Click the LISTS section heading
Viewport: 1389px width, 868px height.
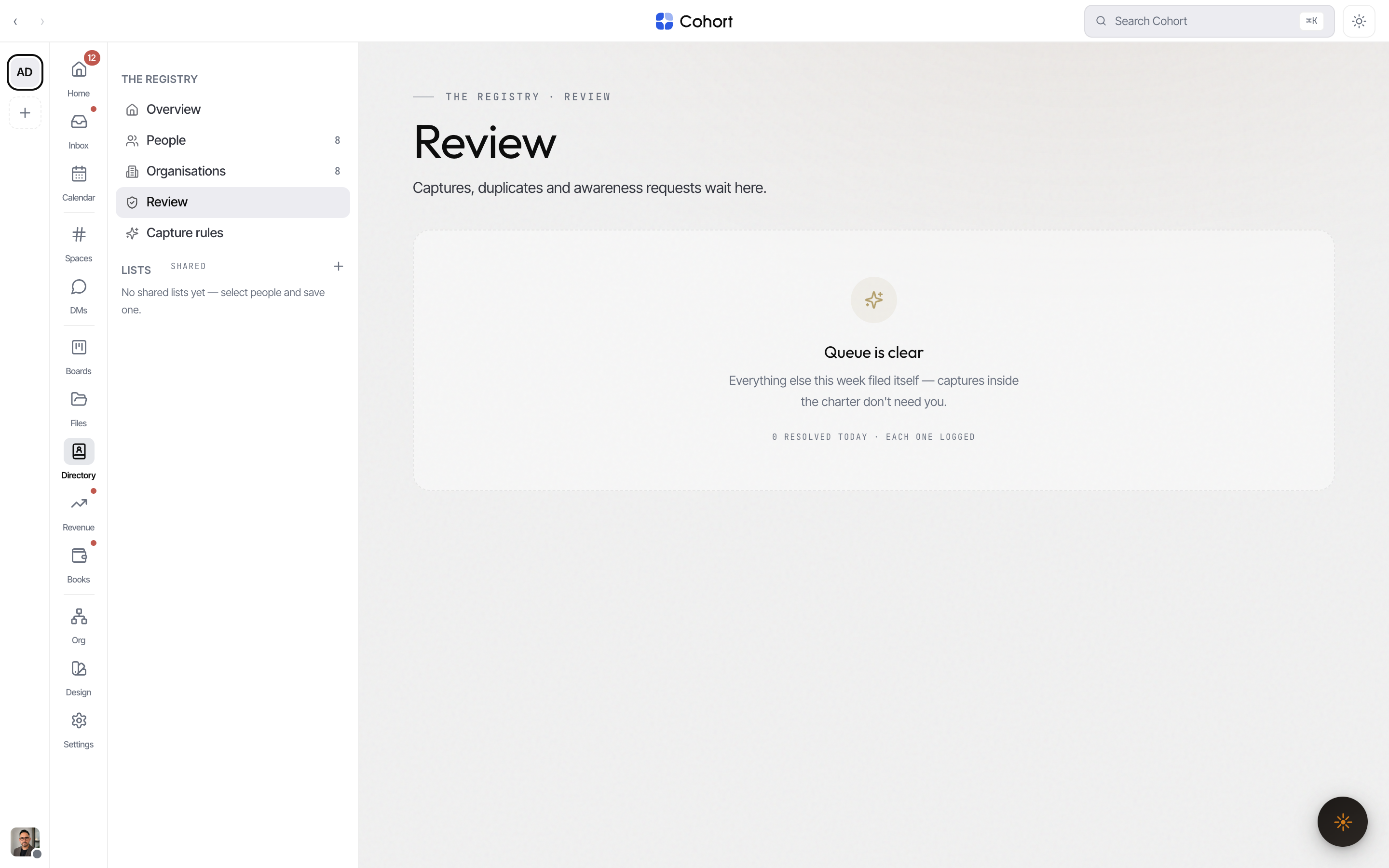coord(136,270)
